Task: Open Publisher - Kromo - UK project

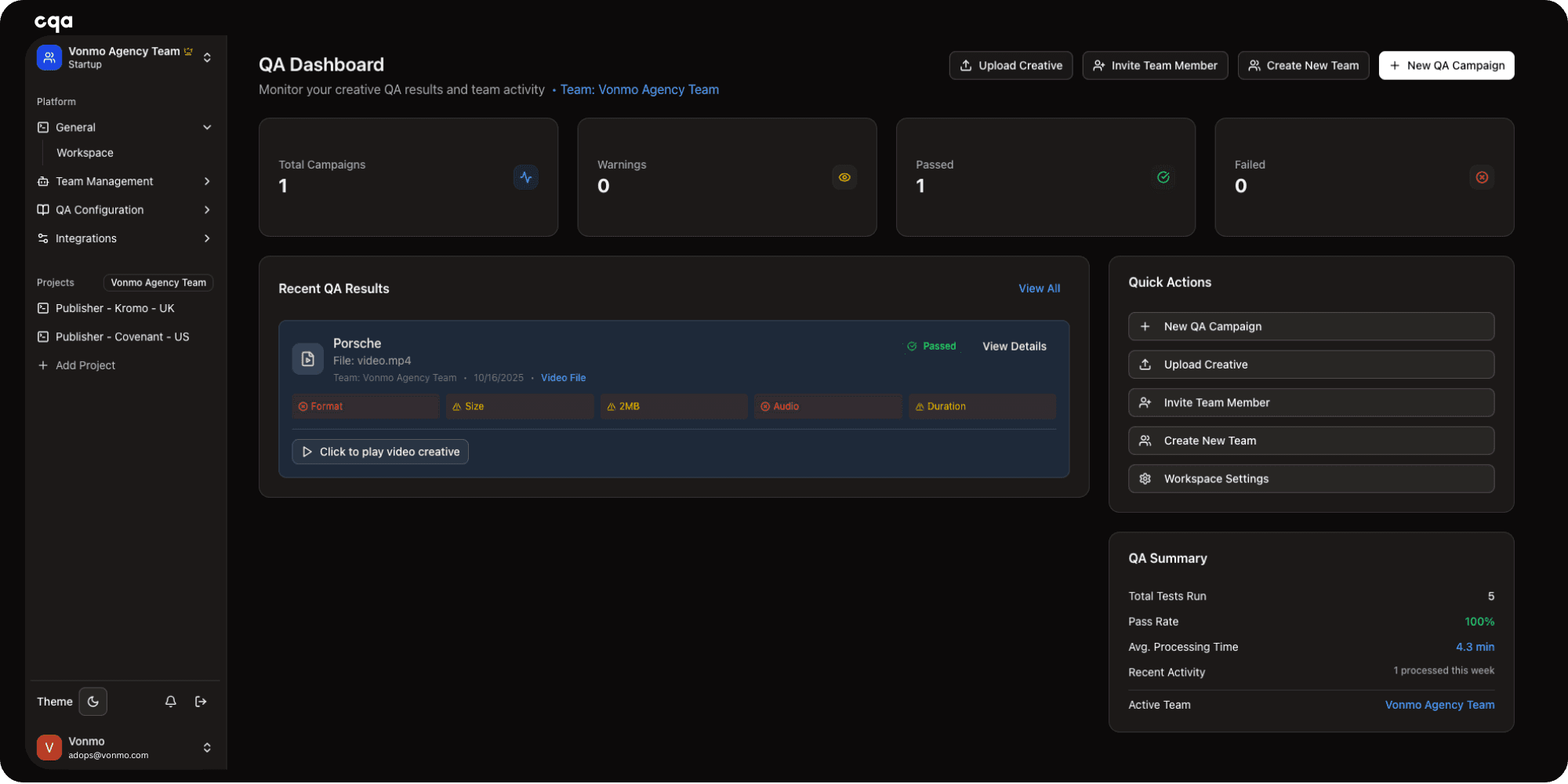Action: point(115,308)
